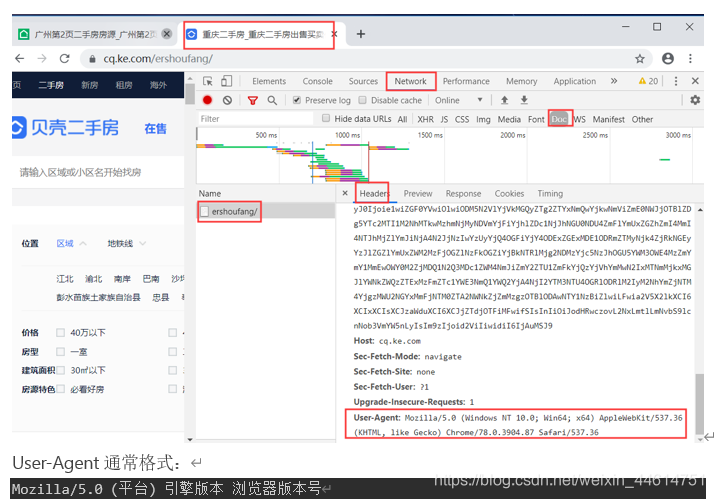Open the 二手房 navigation link
The width and height of the screenshot is (714, 499).
[x=51, y=85]
